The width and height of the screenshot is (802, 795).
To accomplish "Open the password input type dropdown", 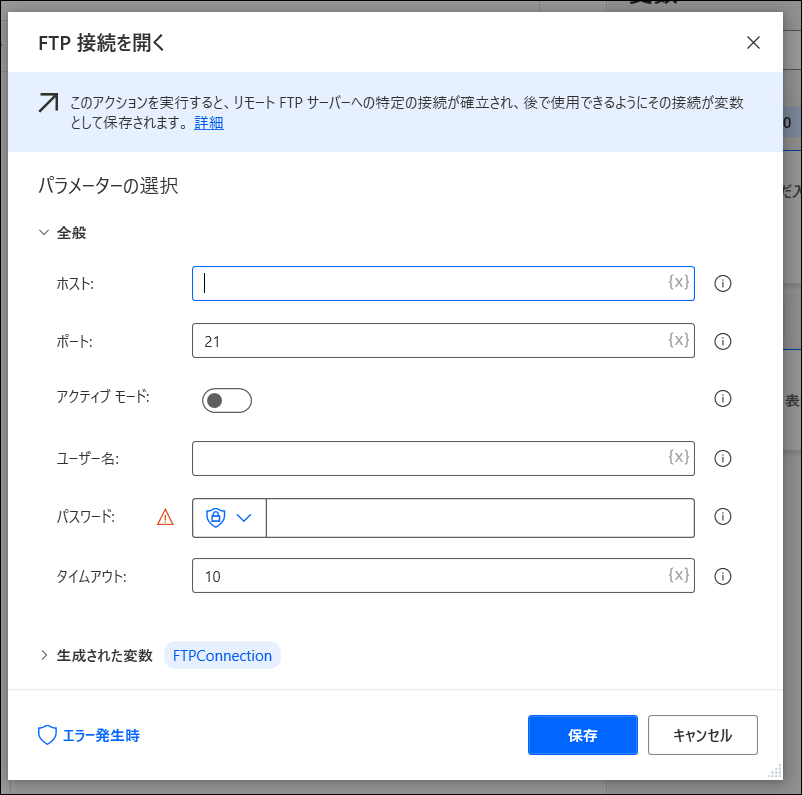I will (x=229, y=518).
